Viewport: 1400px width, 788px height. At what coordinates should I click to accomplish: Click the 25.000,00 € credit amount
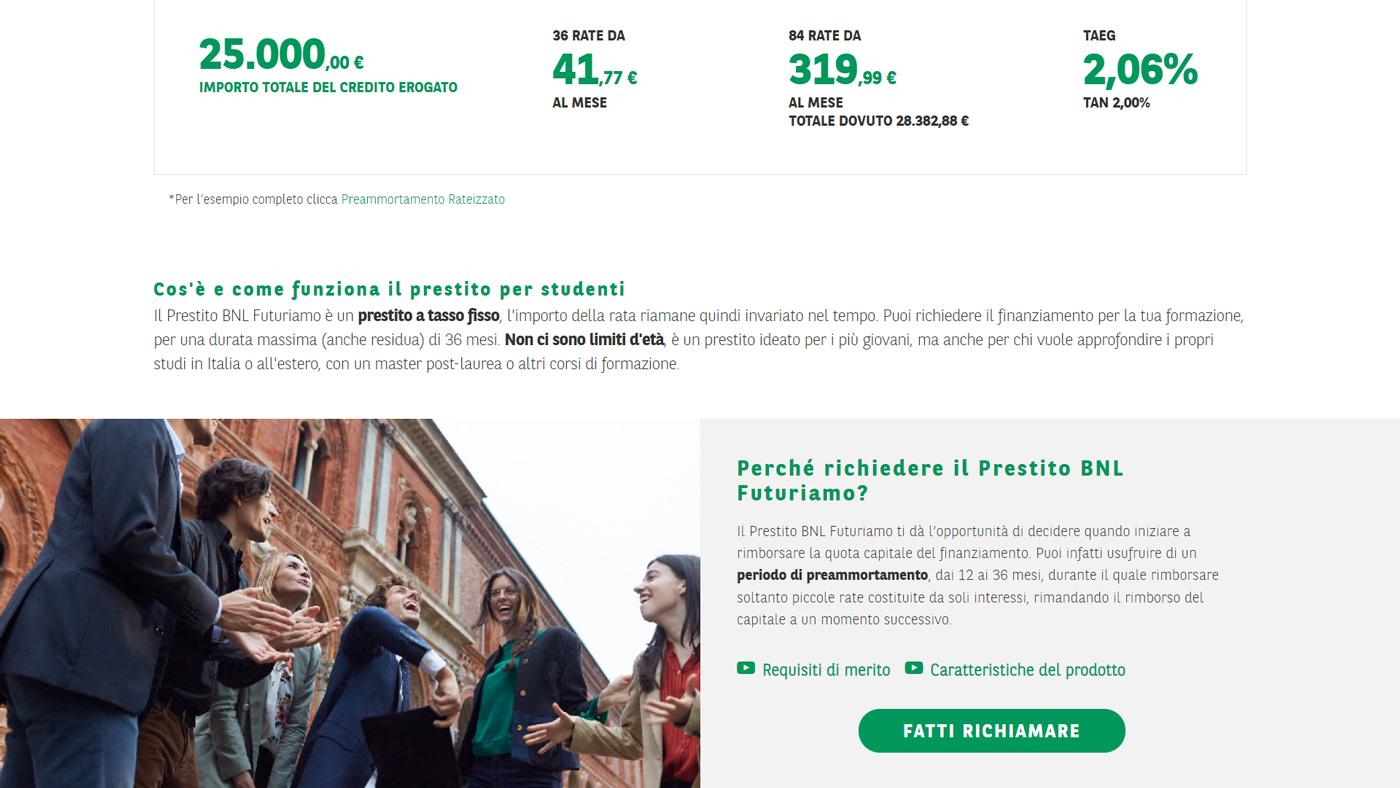(x=281, y=56)
